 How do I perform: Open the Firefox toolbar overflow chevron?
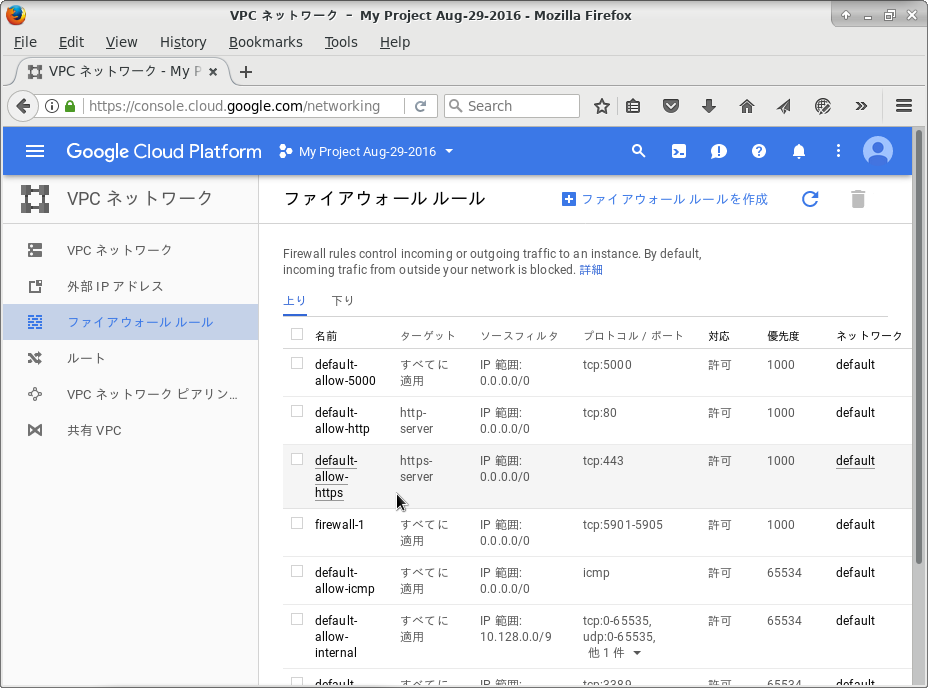coord(862,106)
